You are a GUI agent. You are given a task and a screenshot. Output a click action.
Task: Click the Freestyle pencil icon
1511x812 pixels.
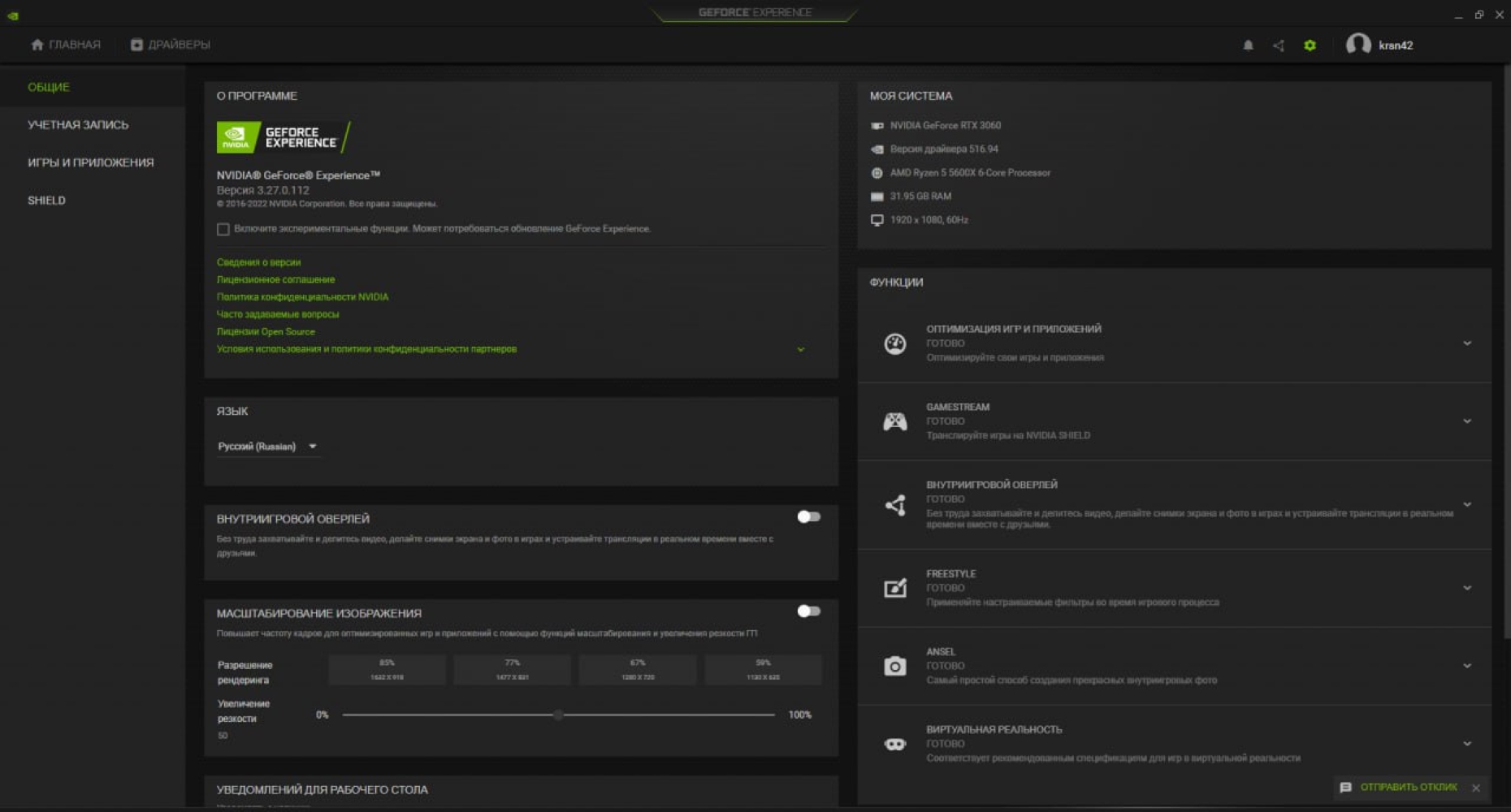click(x=894, y=588)
